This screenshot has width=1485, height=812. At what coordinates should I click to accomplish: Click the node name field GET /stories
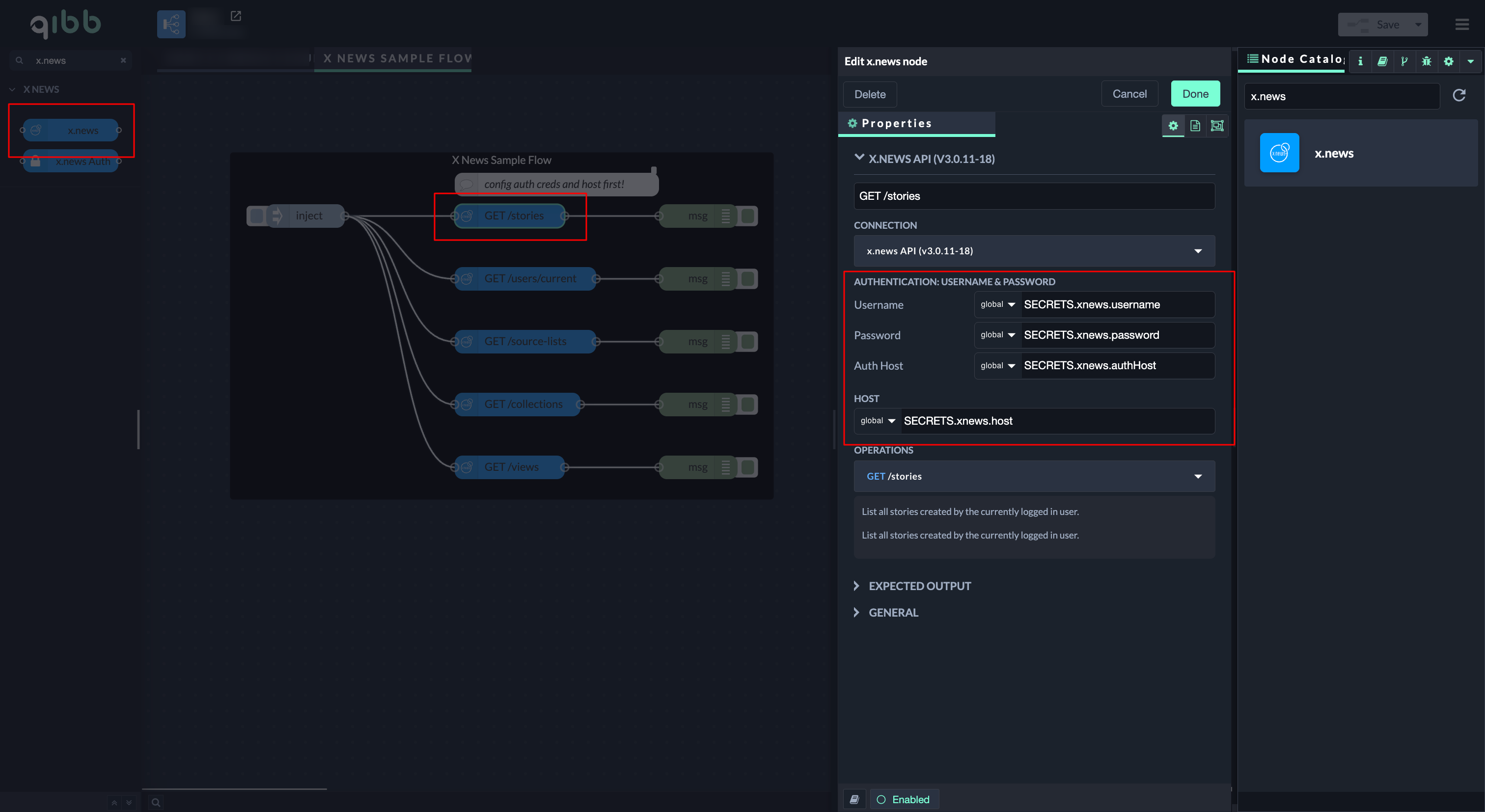point(1034,196)
